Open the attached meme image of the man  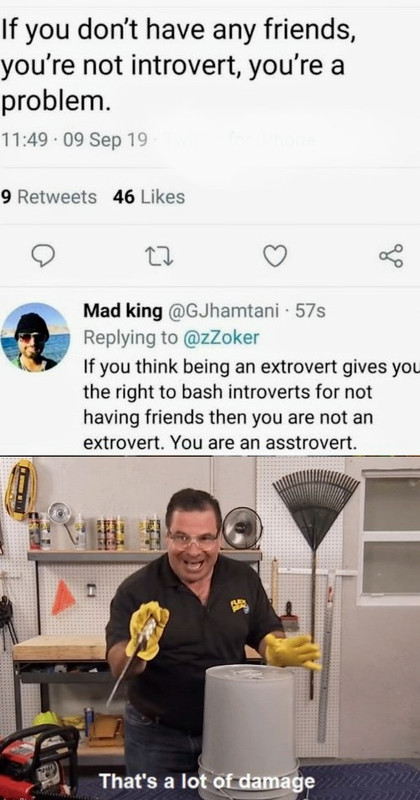tap(210, 628)
